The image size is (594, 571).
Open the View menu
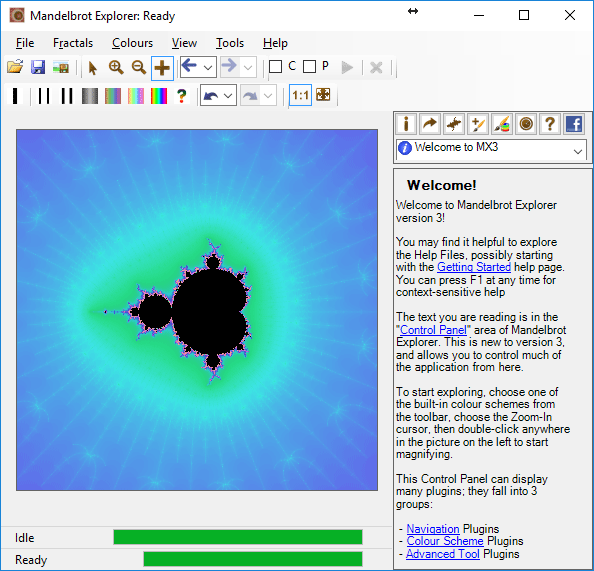click(x=184, y=43)
